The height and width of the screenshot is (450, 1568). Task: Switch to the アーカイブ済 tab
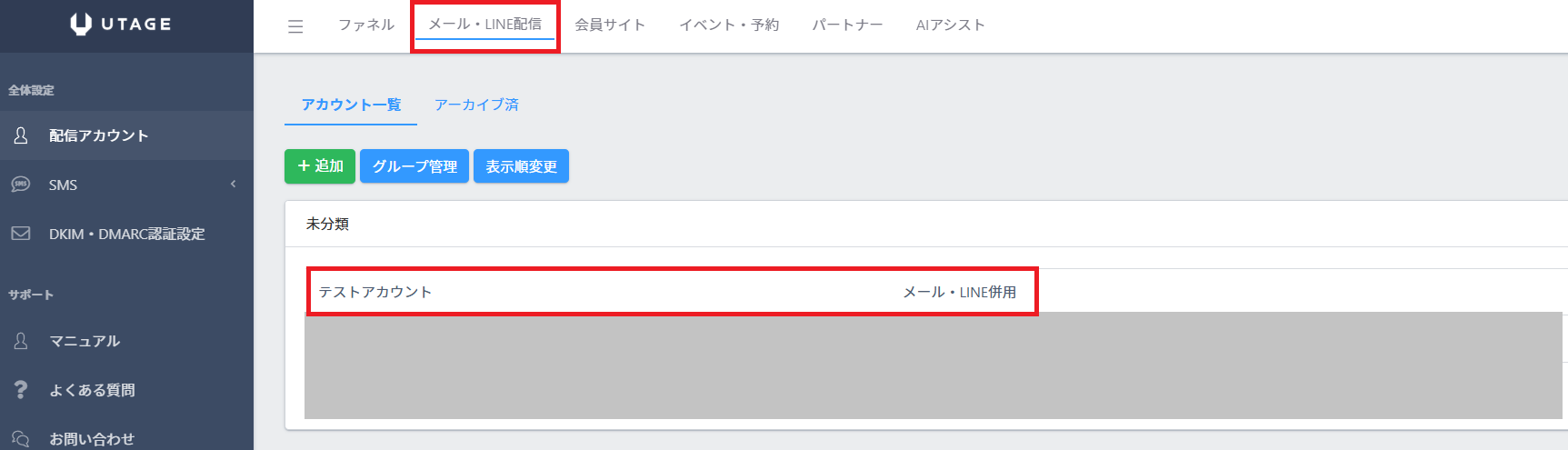[x=476, y=105]
